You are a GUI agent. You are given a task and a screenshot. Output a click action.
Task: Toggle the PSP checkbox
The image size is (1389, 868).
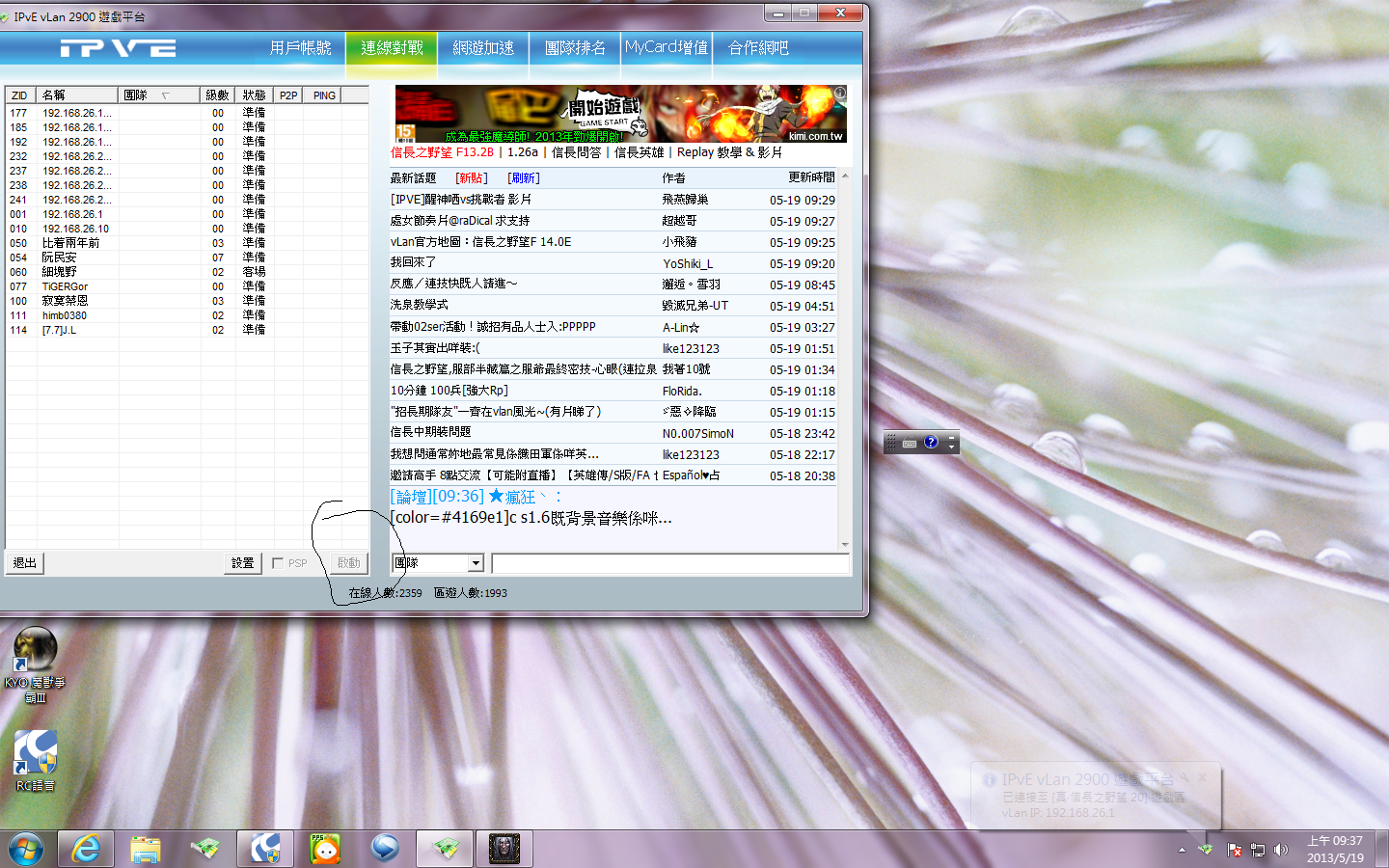click(x=278, y=563)
